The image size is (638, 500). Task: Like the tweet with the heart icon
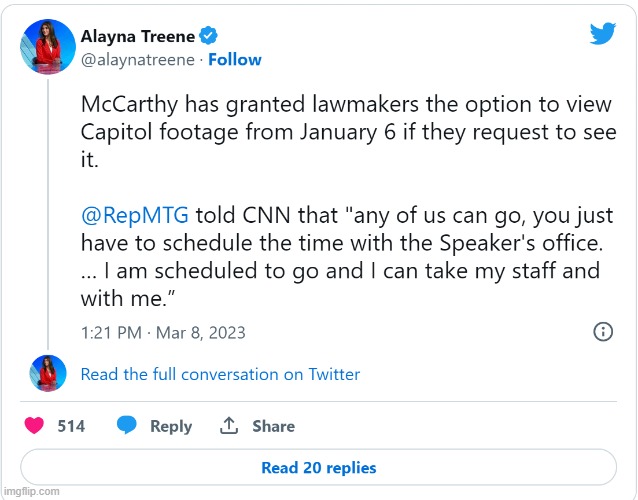(x=35, y=426)
